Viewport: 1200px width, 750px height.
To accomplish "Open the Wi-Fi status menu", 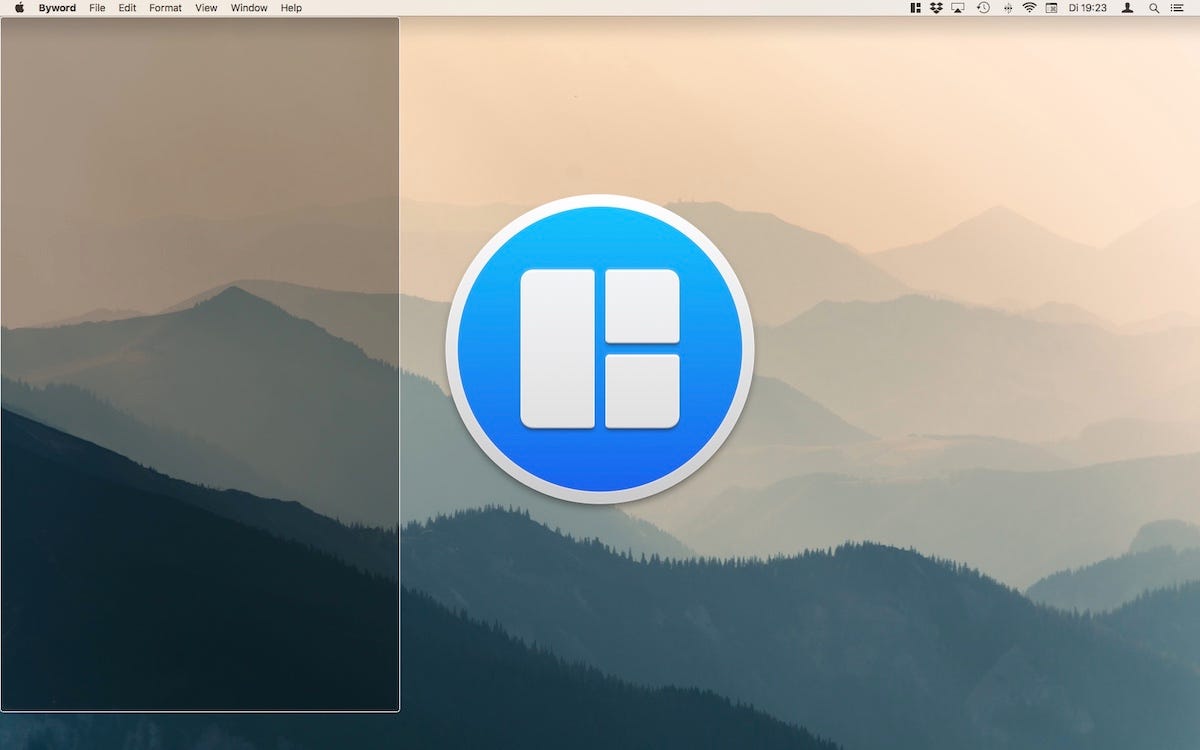I will pyautogui.click(x=1029, y=8).
